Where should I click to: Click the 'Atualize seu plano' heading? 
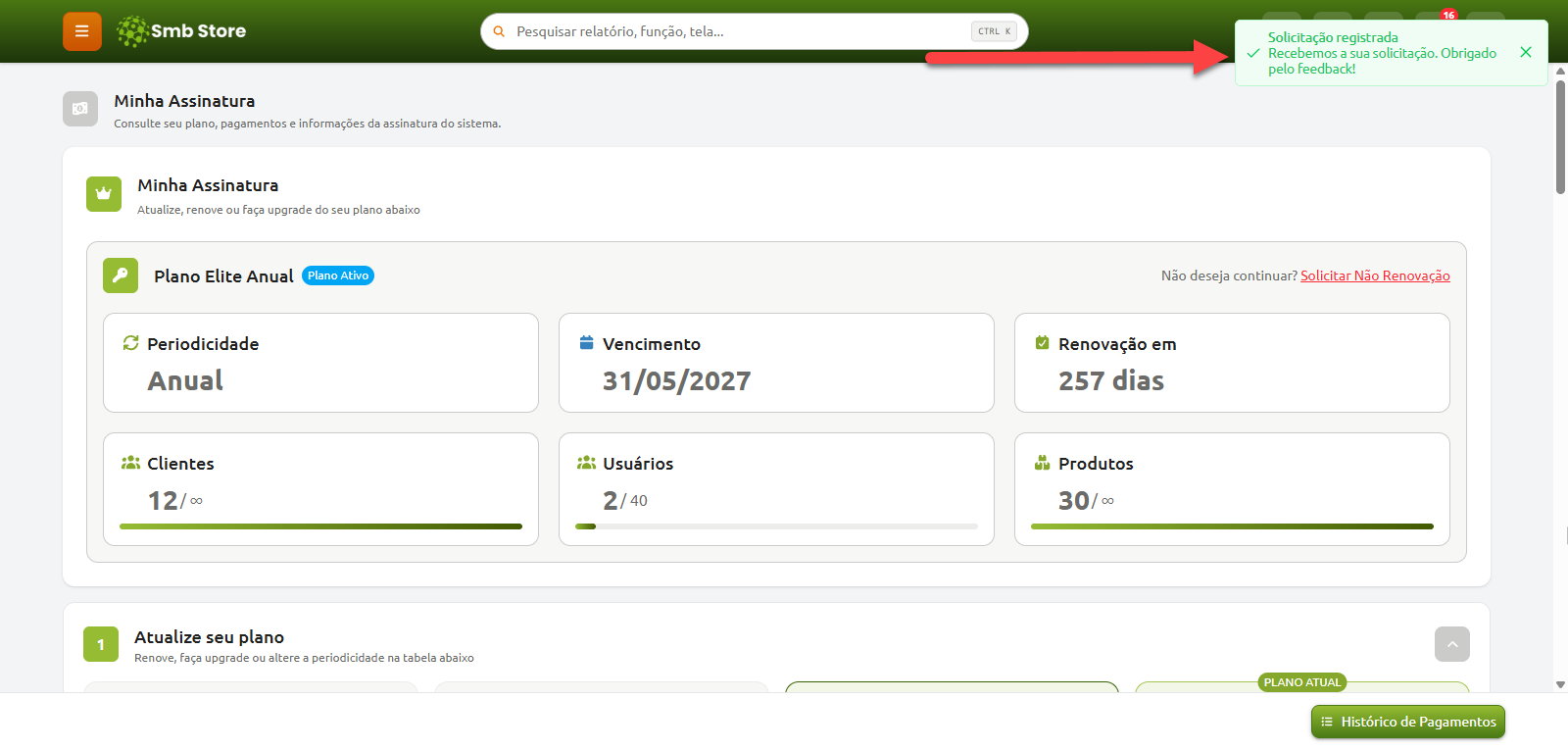click(209, 637)
